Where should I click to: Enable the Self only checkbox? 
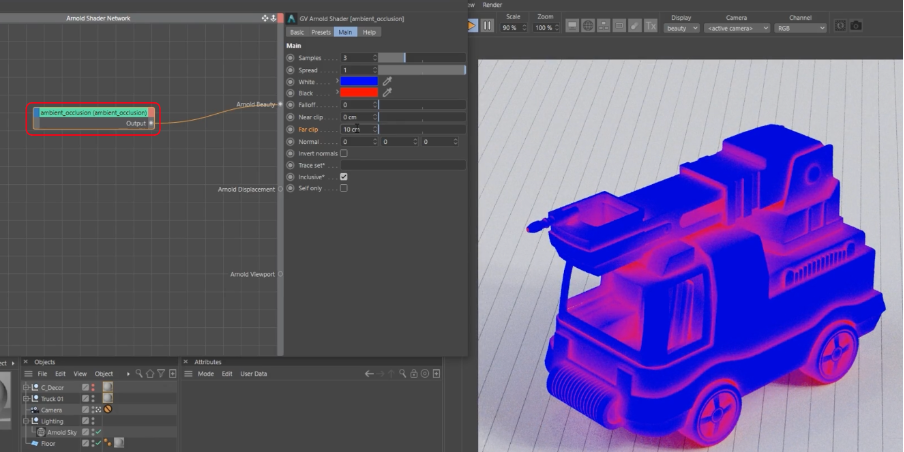[x=344, y=188]
